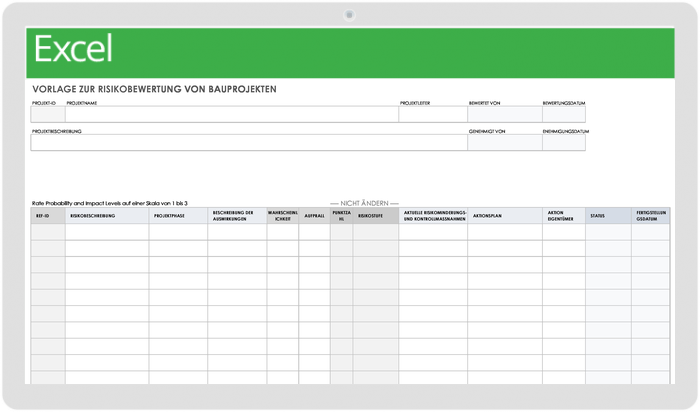Select the Risikostufe column header
The width and height of the screenshot is (700, 412).
(x=376, y=216)
